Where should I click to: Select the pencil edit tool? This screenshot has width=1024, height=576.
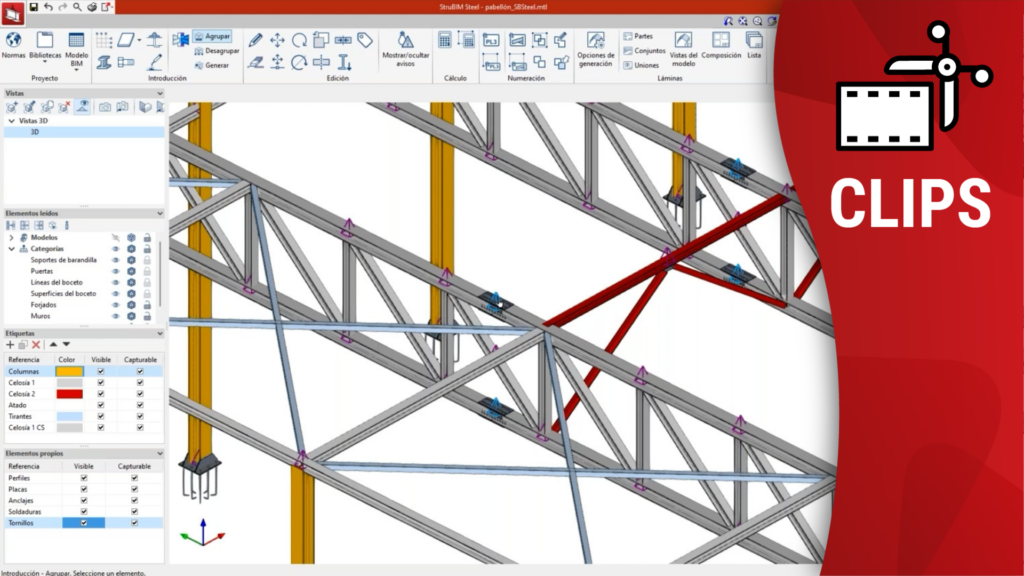point(256,40)
